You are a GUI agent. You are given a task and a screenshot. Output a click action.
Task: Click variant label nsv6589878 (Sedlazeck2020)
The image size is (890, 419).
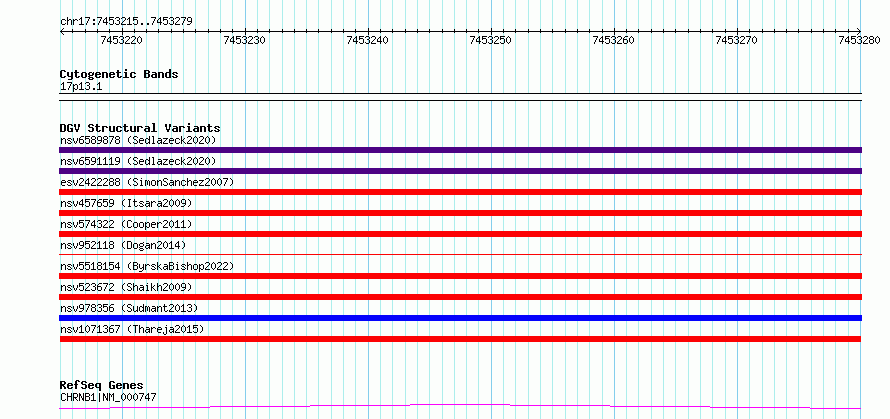[x=138, y=140]
